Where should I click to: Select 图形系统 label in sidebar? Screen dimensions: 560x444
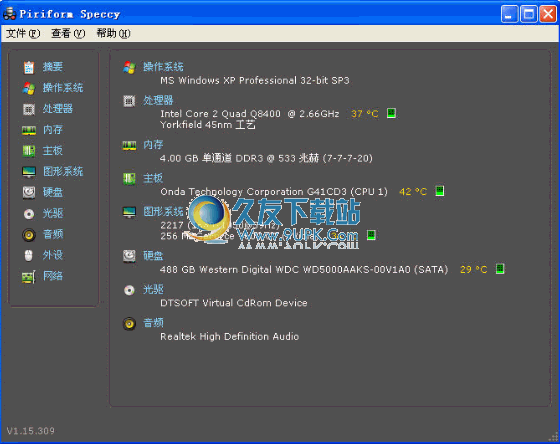[63, 171]
